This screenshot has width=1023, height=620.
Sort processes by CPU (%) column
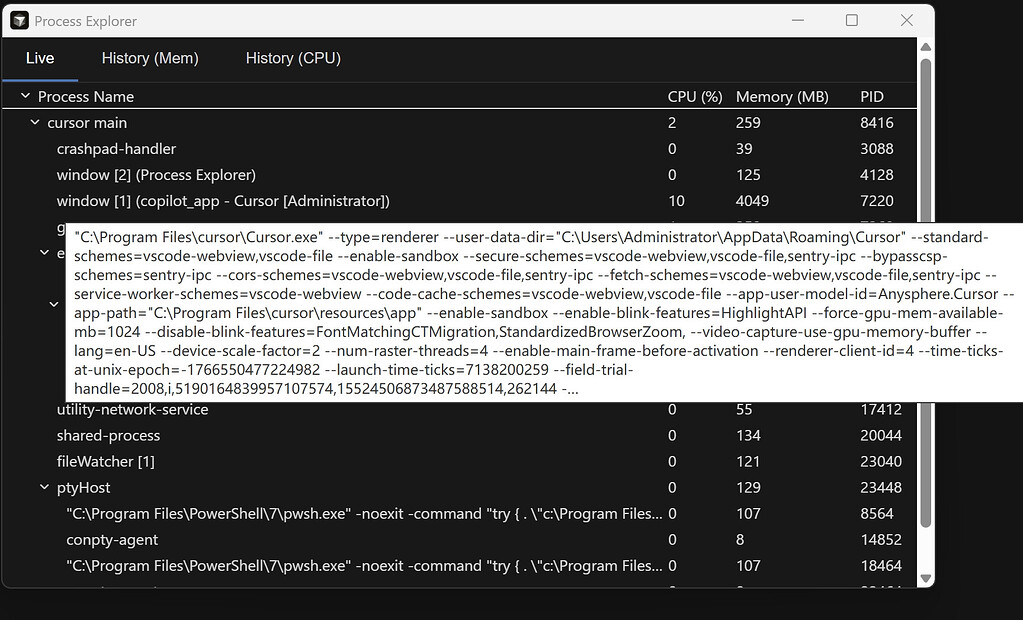[694, 96]
